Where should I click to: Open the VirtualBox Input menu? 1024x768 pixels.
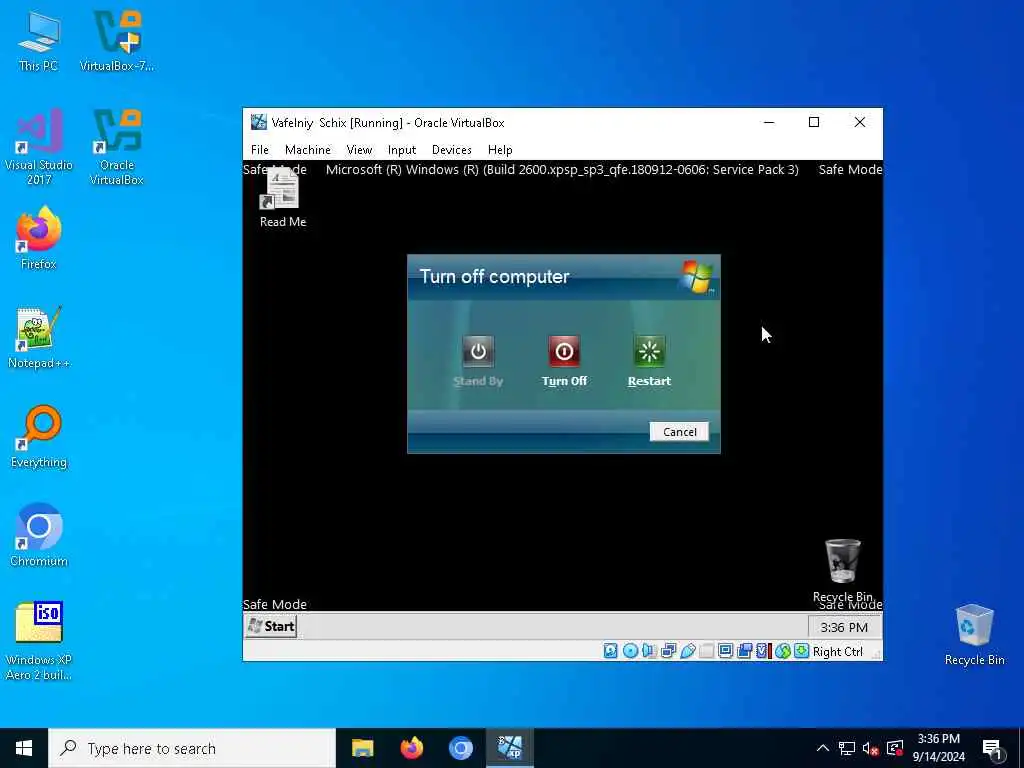[x=402, y=150]
